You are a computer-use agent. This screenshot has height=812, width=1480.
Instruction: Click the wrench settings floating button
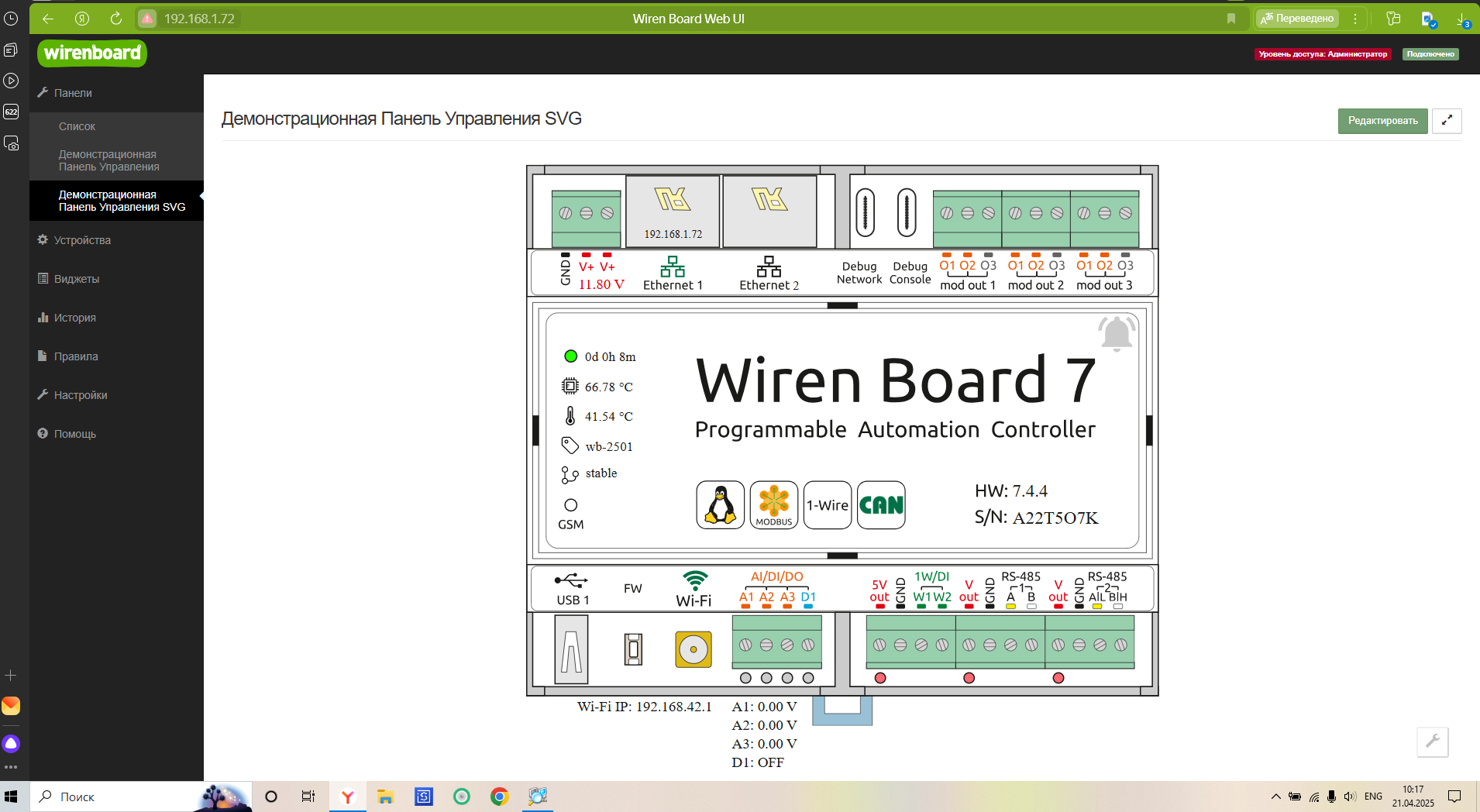1433,741
